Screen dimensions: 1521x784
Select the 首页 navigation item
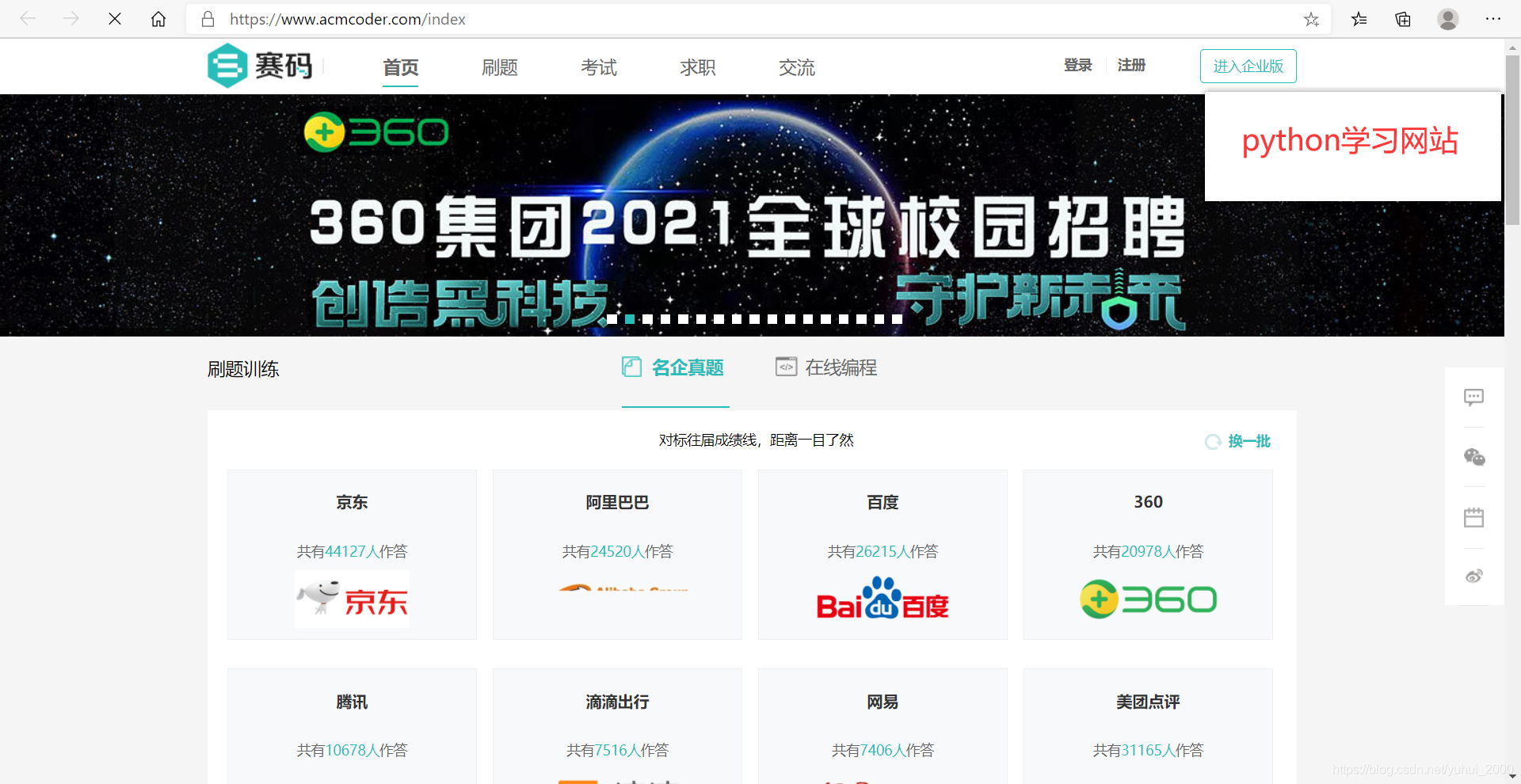click(x=401, y=68)
